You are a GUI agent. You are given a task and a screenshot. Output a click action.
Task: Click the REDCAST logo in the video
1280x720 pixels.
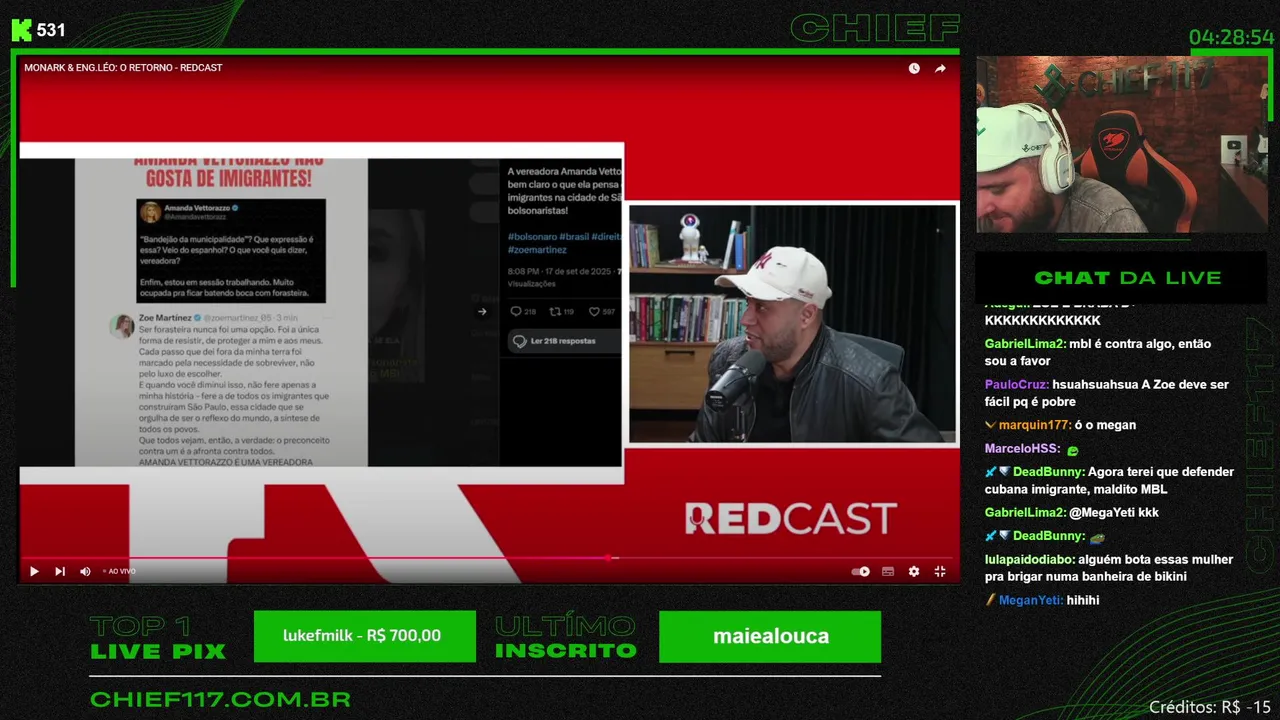coord(791,518)
